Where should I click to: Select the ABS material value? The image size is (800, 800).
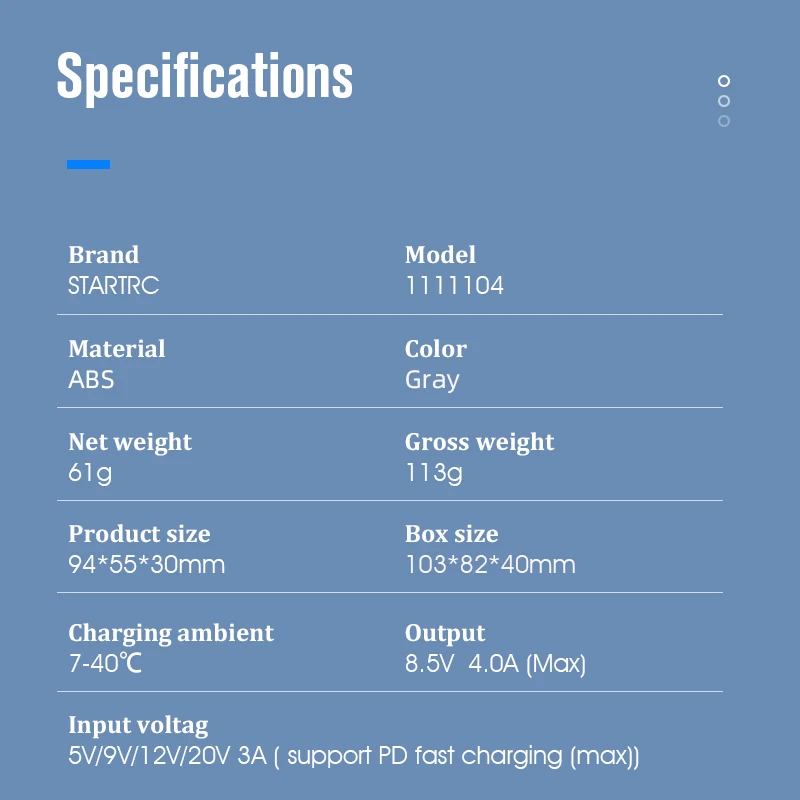[x=91, y=380]
